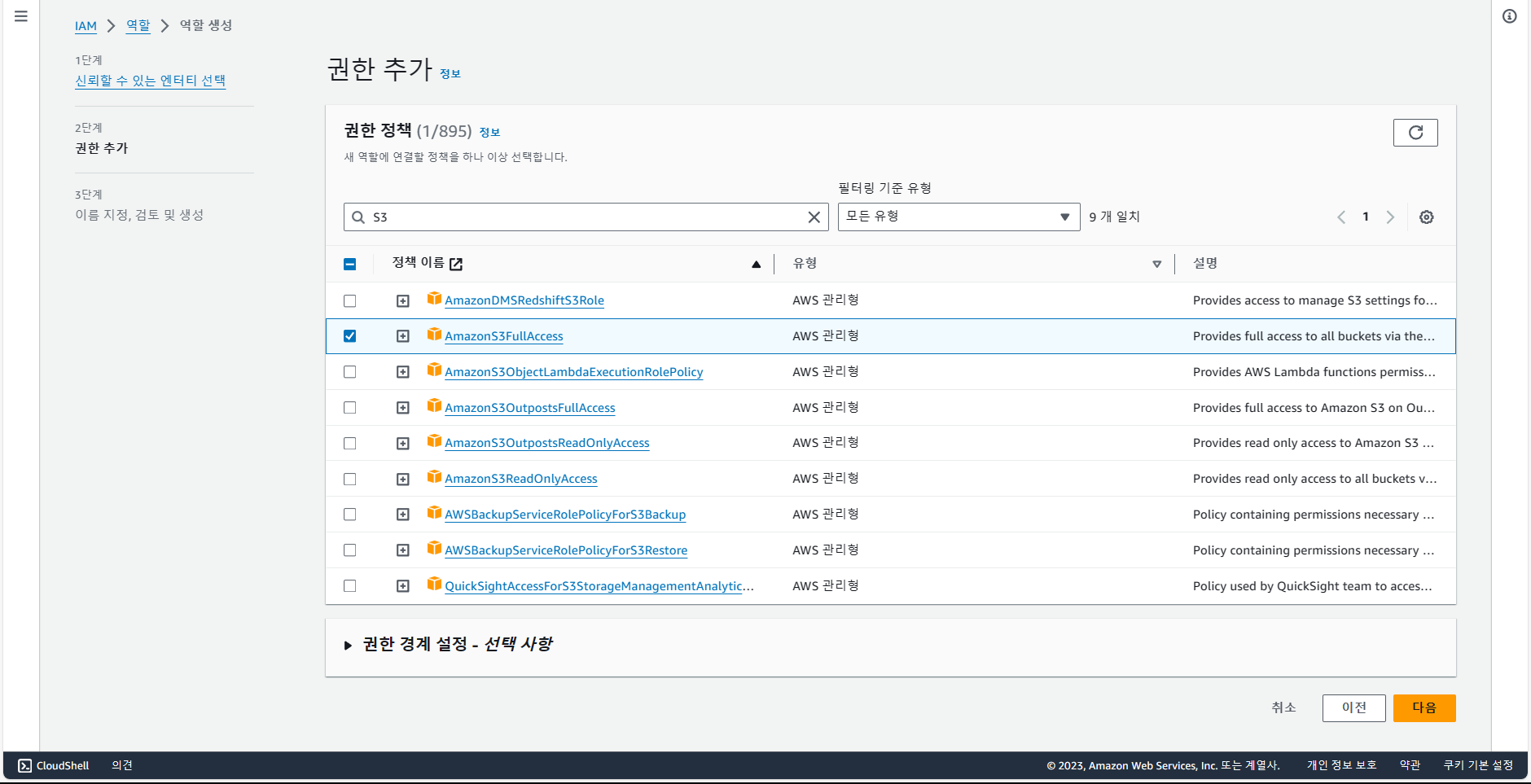Viewport: 1531px width, 784px height.
Task: Check the QuickSightAccessForS3StorageManagementAnalytic checkbox
Action: pos(350,586)
